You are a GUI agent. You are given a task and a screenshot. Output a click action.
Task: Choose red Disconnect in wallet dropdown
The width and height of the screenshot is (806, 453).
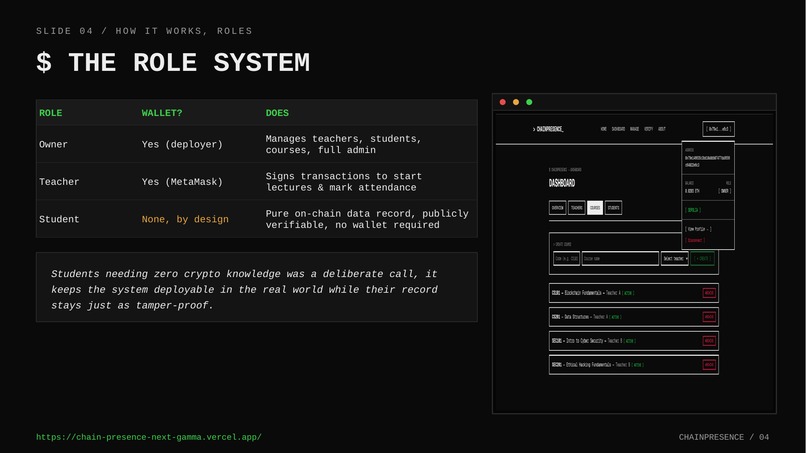pos(695,240)
